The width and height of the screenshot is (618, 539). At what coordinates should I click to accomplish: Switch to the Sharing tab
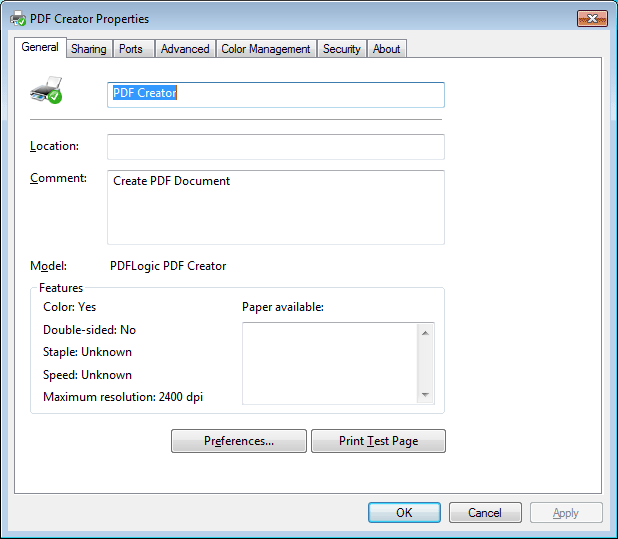tap(89, 49)
